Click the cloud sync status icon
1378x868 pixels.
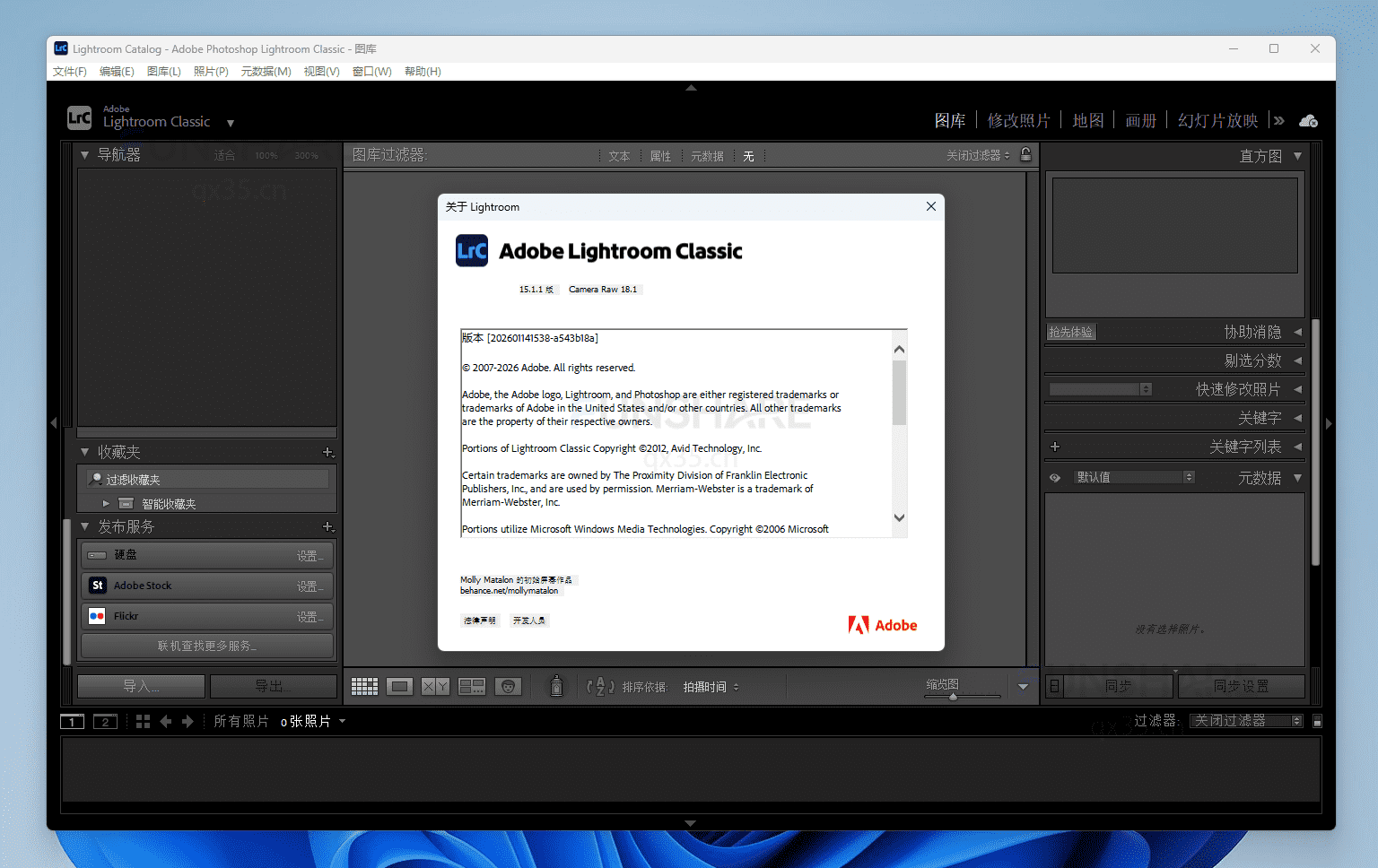[x=1308, y=121]
